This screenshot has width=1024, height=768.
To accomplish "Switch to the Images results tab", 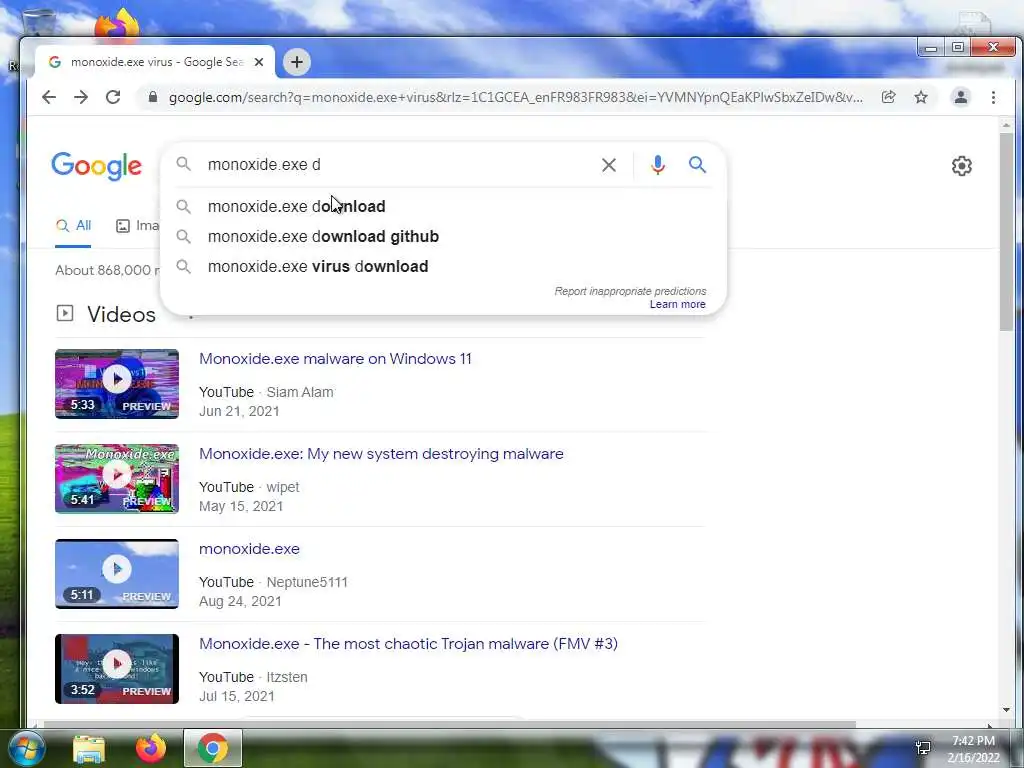I will tap(138, 226).
